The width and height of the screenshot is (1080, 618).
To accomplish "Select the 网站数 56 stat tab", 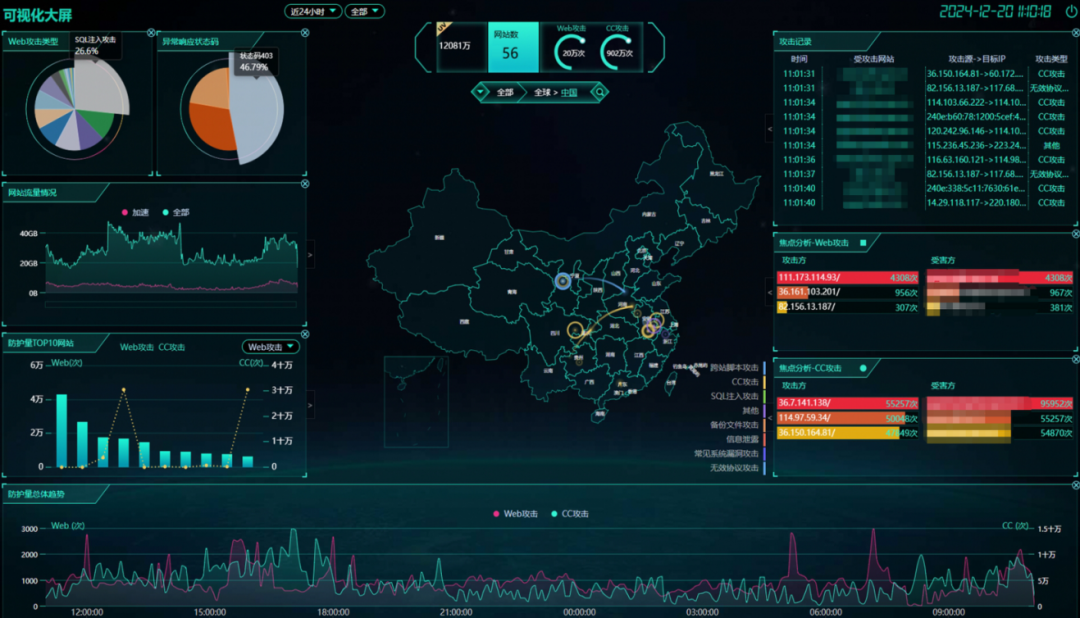I will tap(510, 46).
